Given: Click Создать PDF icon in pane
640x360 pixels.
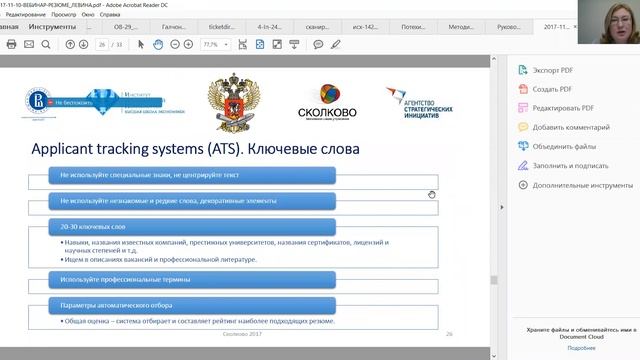Looking at the screenshot, I should pos(523,89).
